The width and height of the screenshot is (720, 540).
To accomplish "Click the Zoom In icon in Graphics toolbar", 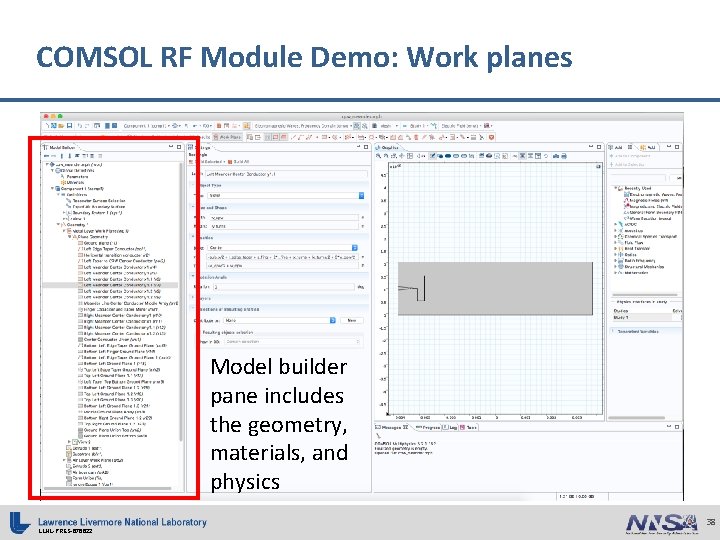I will pos(378,156).
